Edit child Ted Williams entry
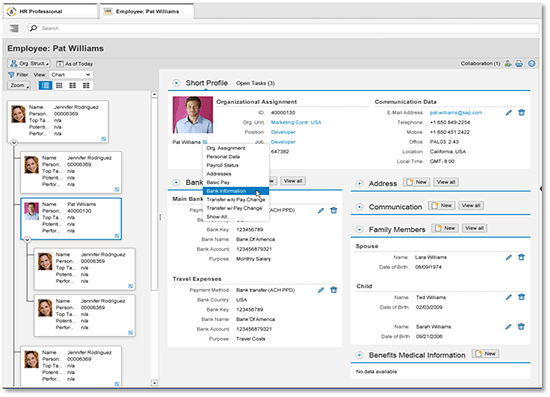 (x=509, y=297)
